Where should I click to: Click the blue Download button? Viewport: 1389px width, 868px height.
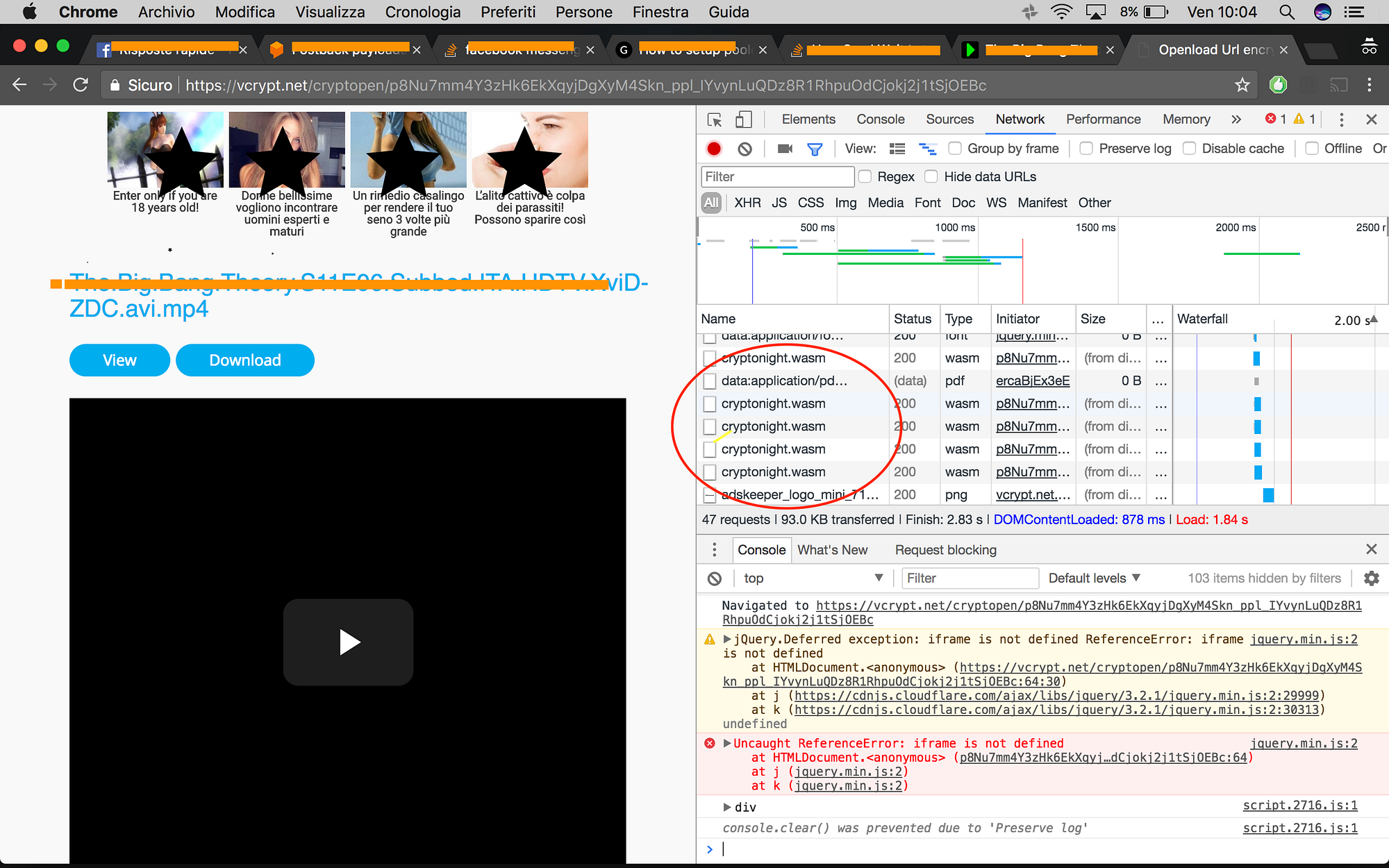click(245, 360)
